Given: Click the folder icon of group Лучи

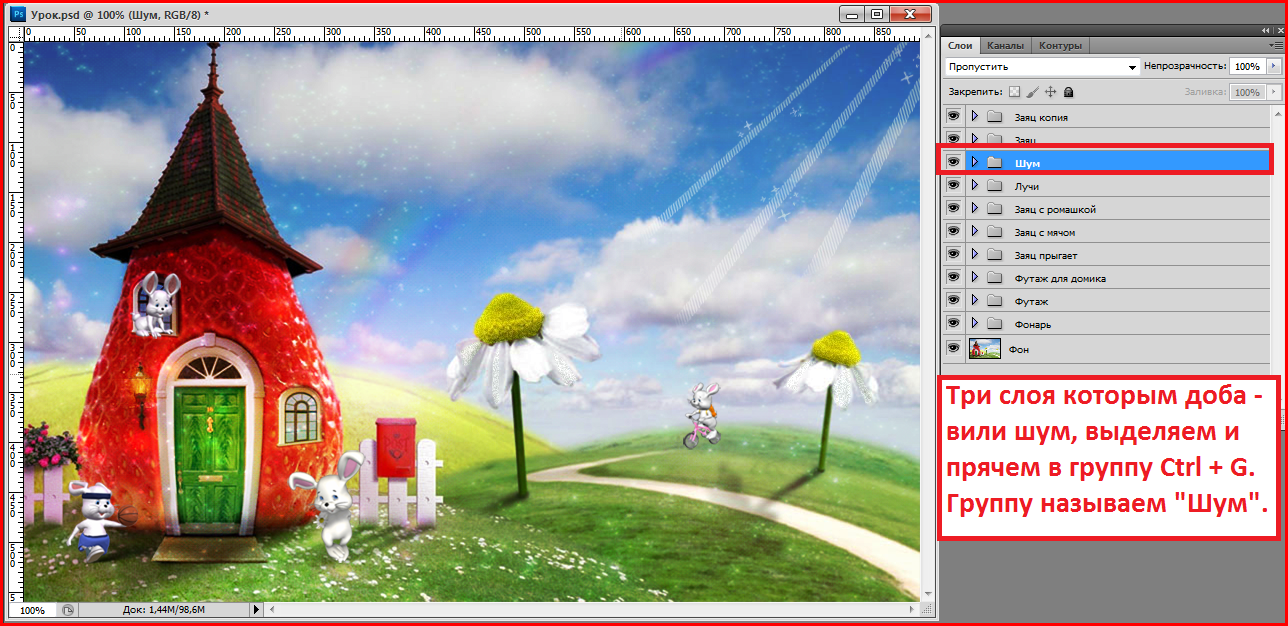Looking at the screenshot, I should pos(994,186).
